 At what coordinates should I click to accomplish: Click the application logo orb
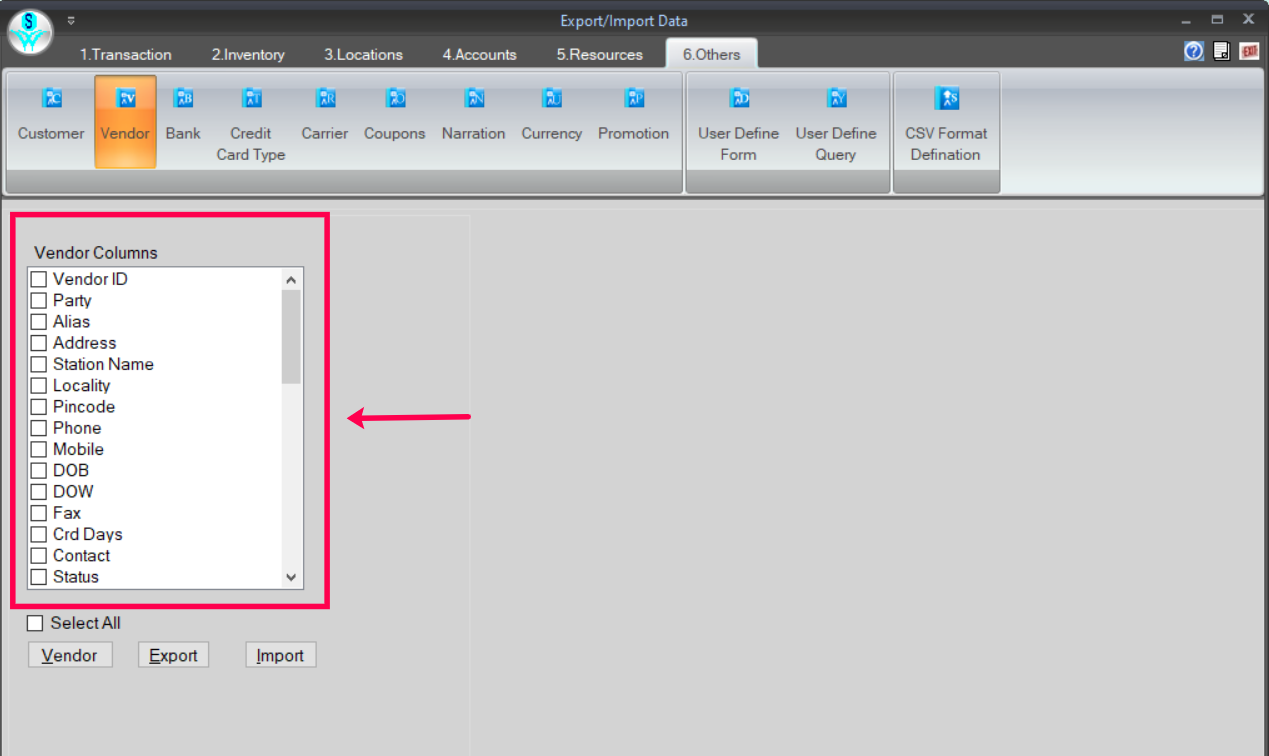(30, 31)
